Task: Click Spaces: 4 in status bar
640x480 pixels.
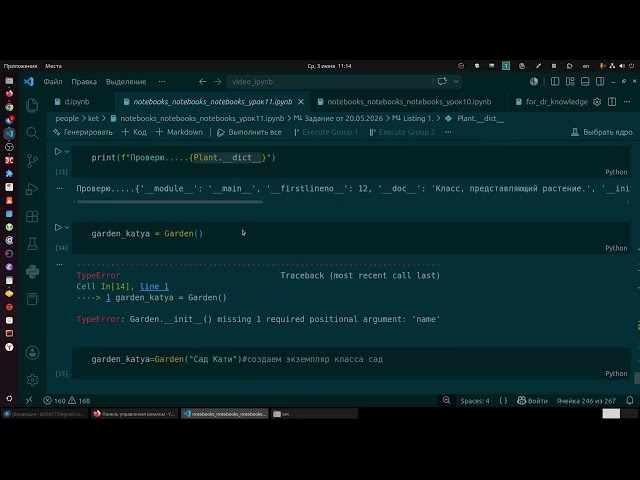Action: click(x=475, y=401)
